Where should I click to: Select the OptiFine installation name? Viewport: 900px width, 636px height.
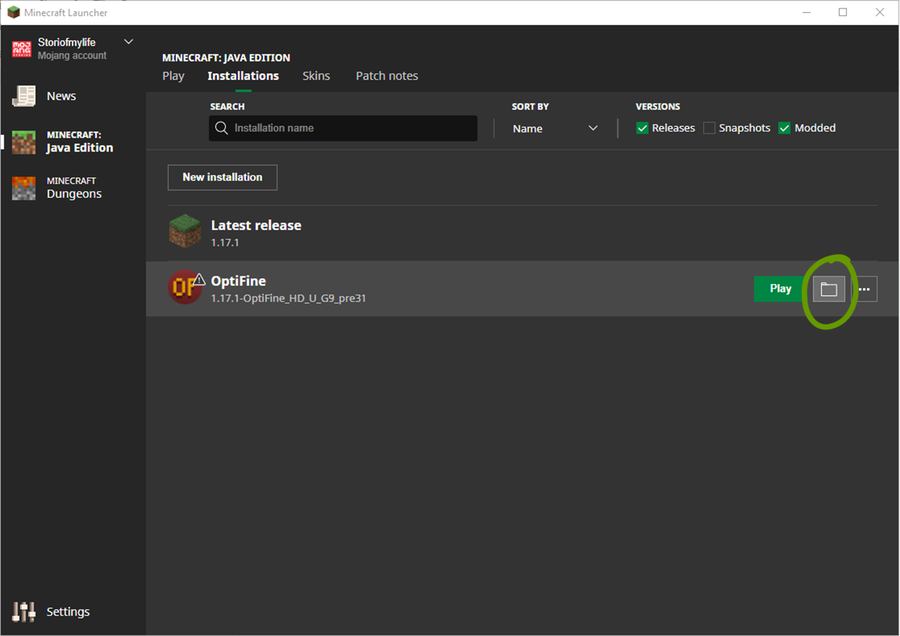(x=239, y=281)
